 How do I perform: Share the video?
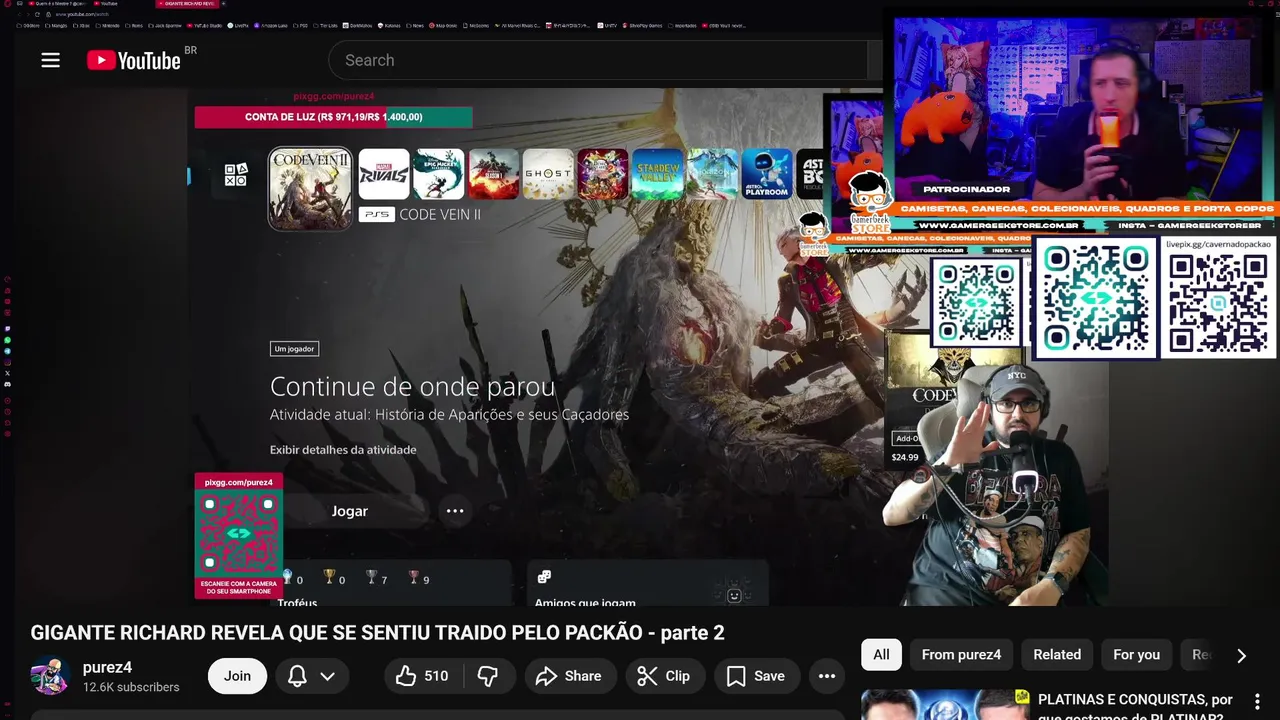click(568, 676)
